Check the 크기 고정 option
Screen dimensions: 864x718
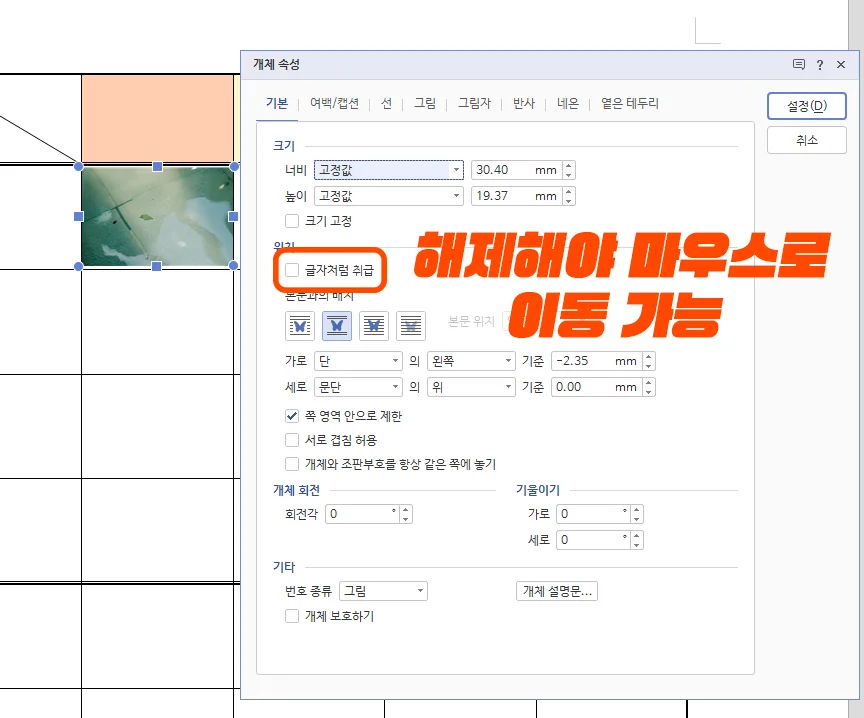click(291, 221)
